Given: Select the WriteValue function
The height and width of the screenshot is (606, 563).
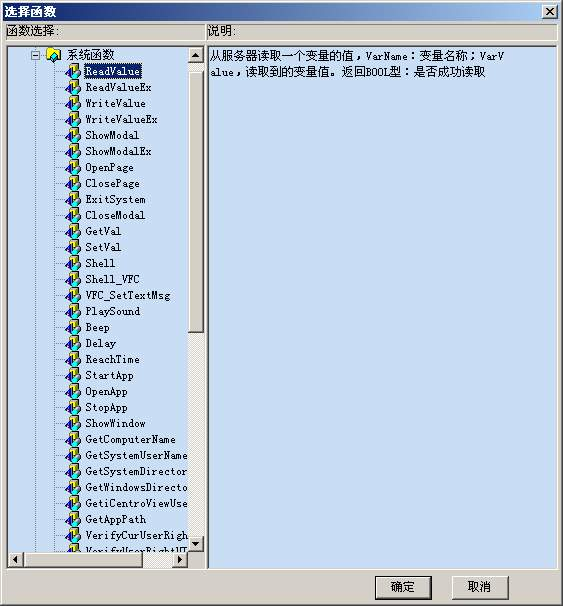Looking at the screenshot, I should coord(116,104).
